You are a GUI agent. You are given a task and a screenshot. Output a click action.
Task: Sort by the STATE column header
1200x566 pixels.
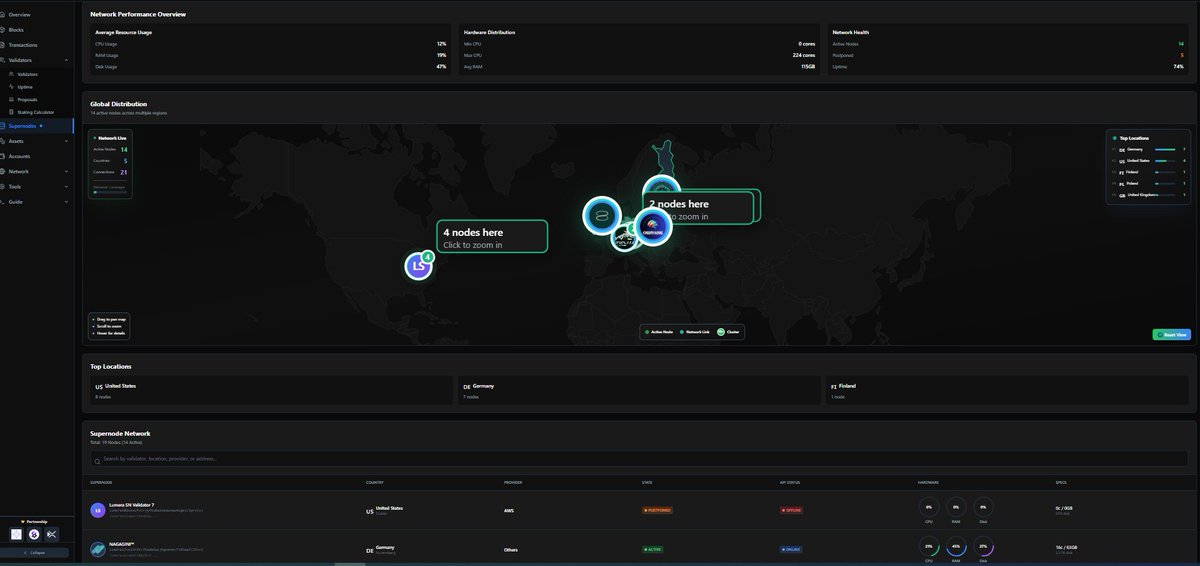pos(647,482)
